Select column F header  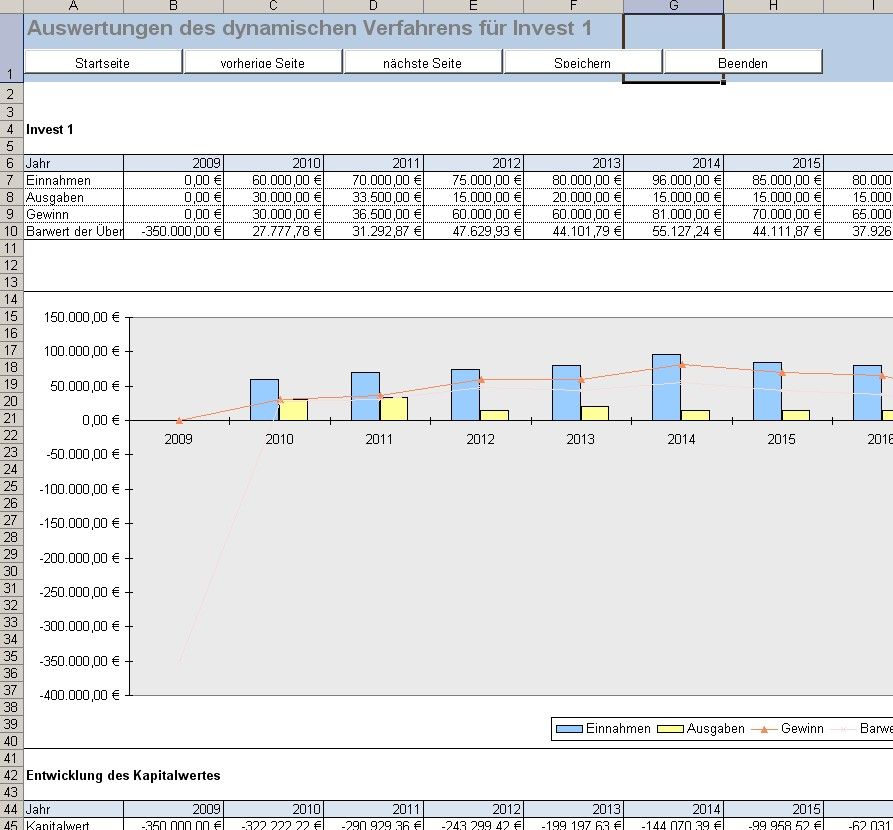coord(573,6)
